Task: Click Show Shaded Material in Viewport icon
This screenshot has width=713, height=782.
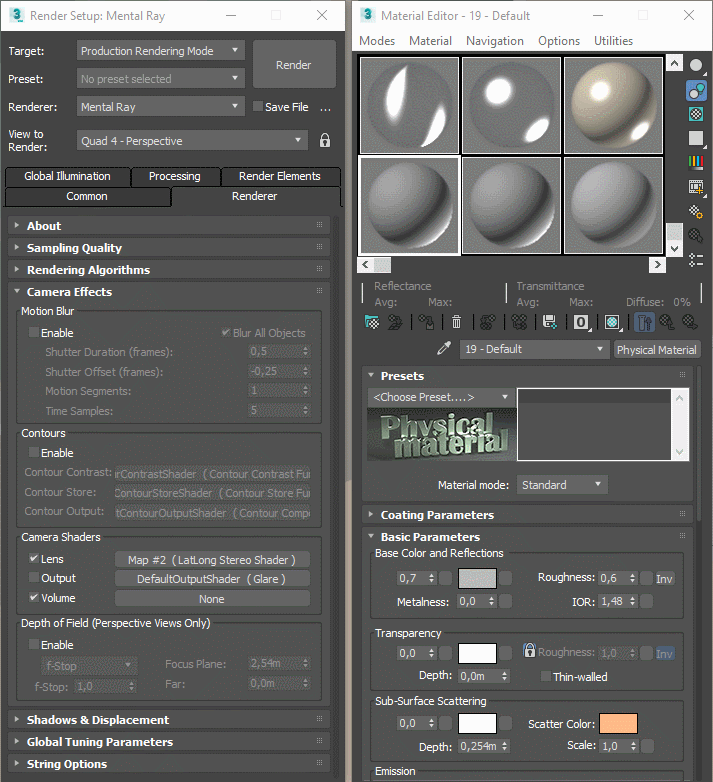Action: (x=612, y=322)
